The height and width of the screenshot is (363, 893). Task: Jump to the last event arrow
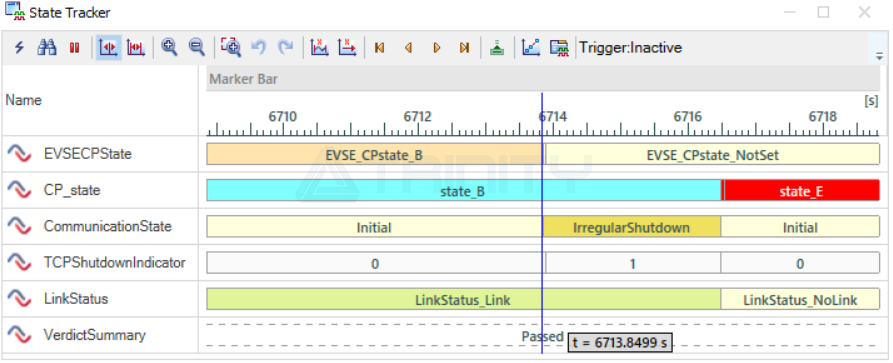(x=464, y=48)
